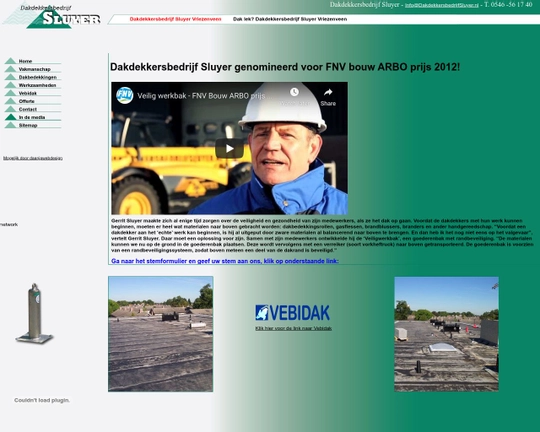
Task: Click the page heading about ARBO prijs 2012
Action: click(x=285, y=67)
